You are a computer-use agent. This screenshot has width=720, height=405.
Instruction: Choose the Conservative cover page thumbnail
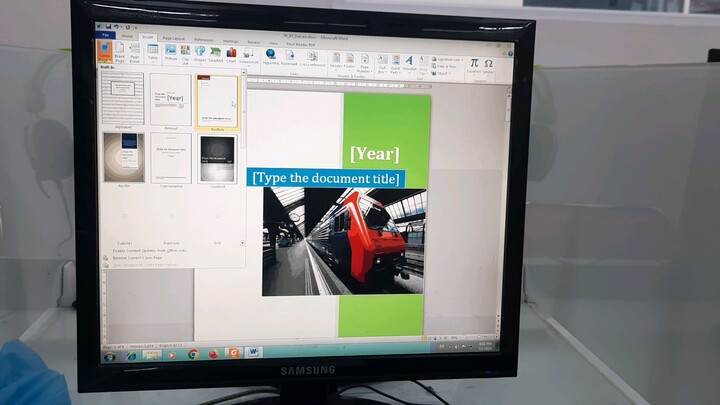(x=171, y=158)
